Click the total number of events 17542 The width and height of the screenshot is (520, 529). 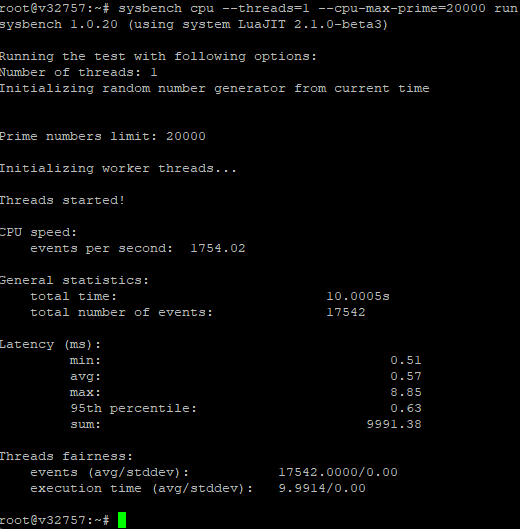(x=346, y=312)
